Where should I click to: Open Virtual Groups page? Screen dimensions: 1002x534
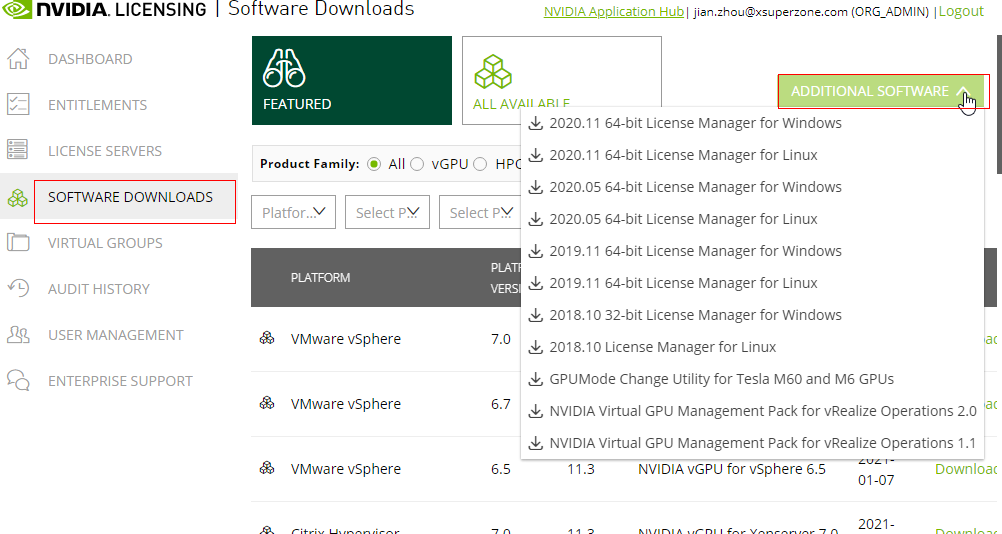(105, 243)
